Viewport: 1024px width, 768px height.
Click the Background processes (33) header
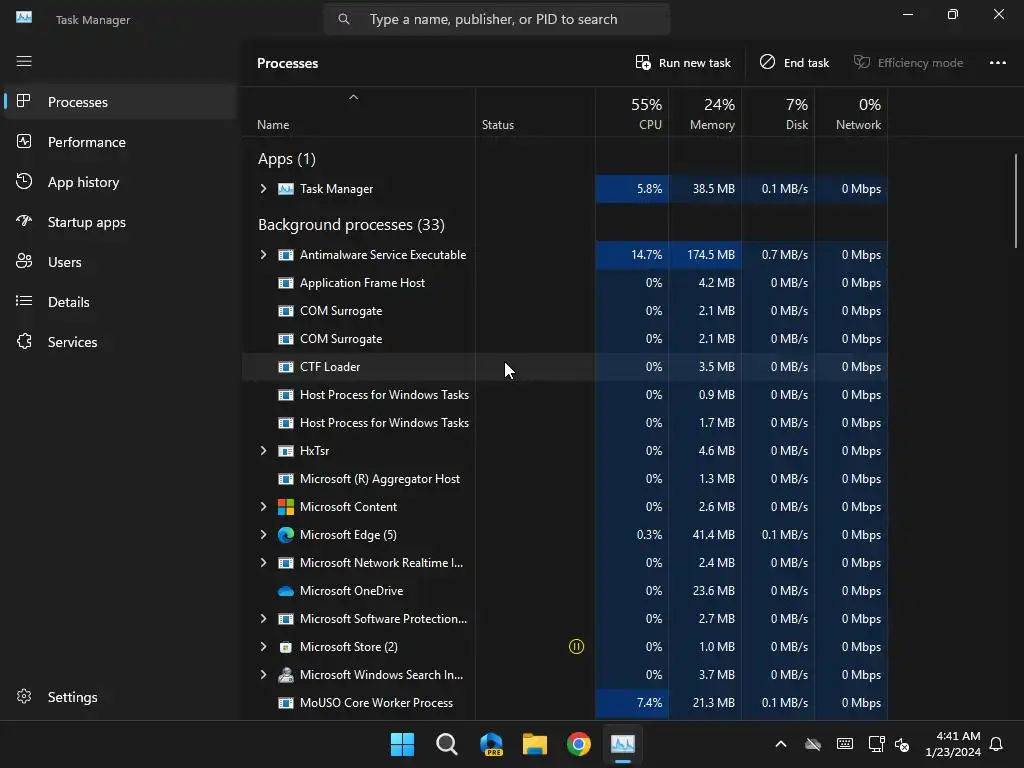[x=351, y=225]
